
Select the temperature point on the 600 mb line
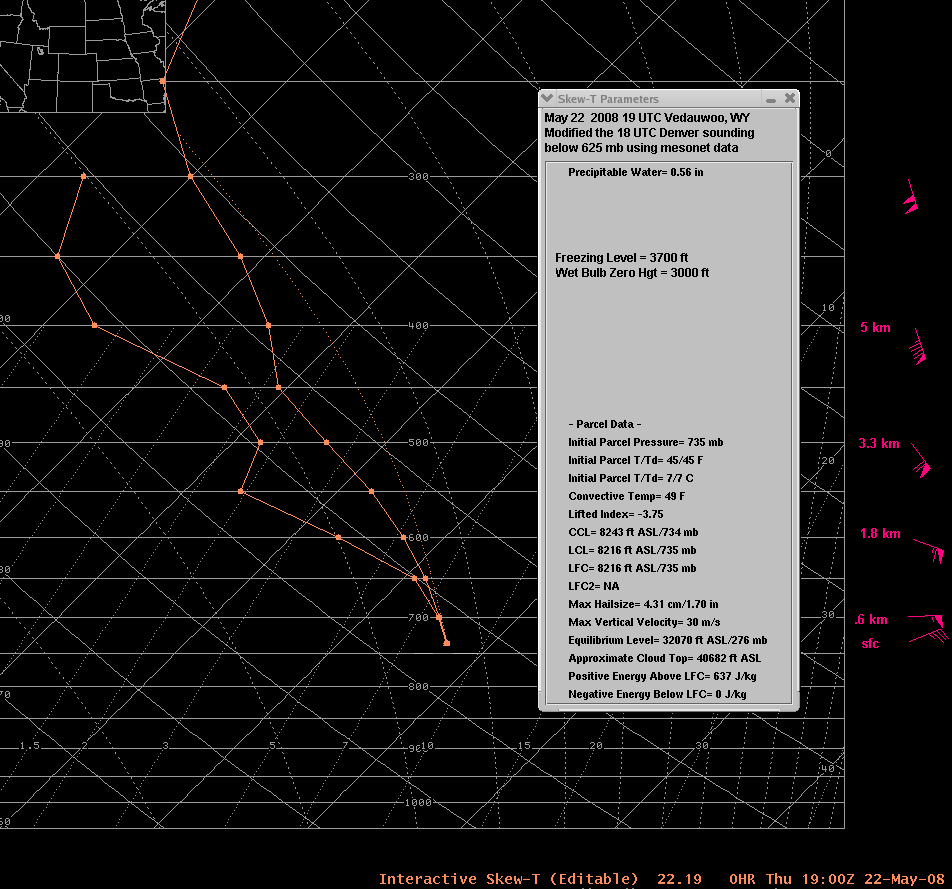(x=403, y=537)
